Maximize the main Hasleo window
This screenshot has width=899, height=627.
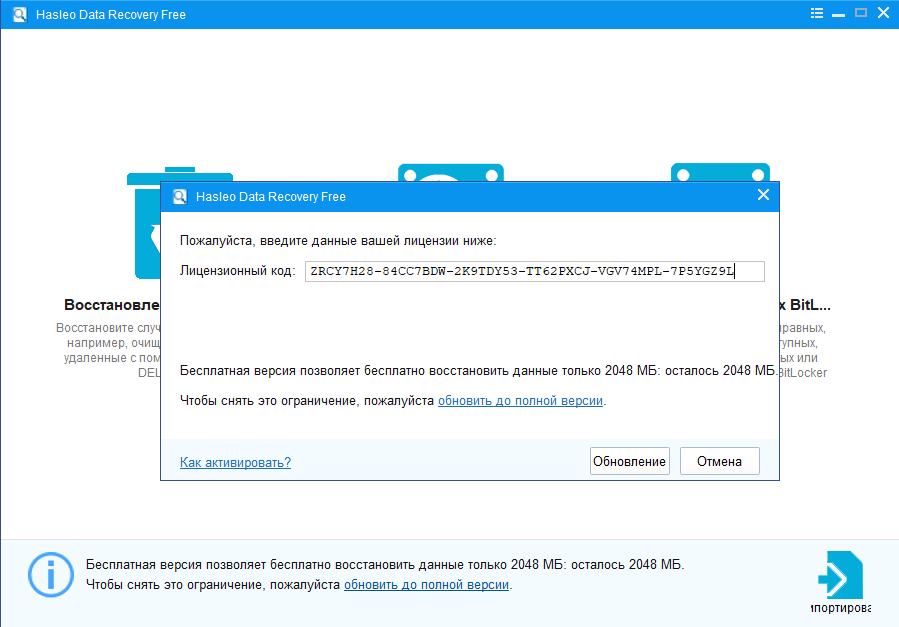861,13
